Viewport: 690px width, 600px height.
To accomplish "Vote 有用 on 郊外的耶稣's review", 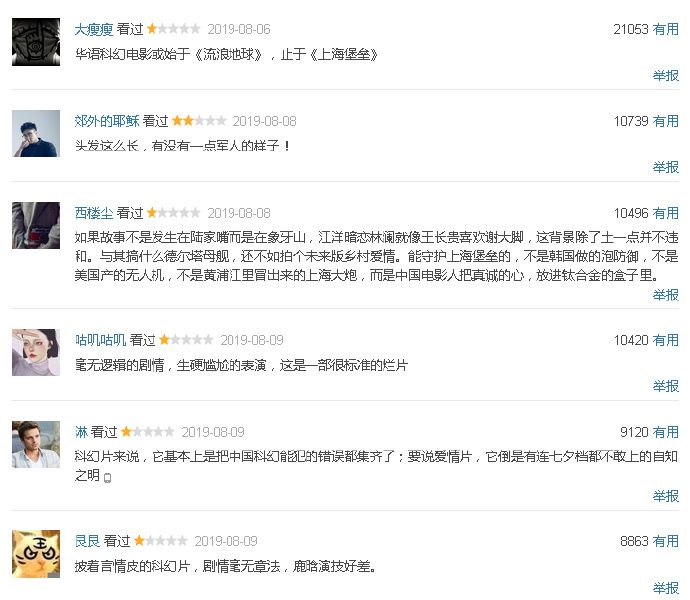I will click(666, 121).
